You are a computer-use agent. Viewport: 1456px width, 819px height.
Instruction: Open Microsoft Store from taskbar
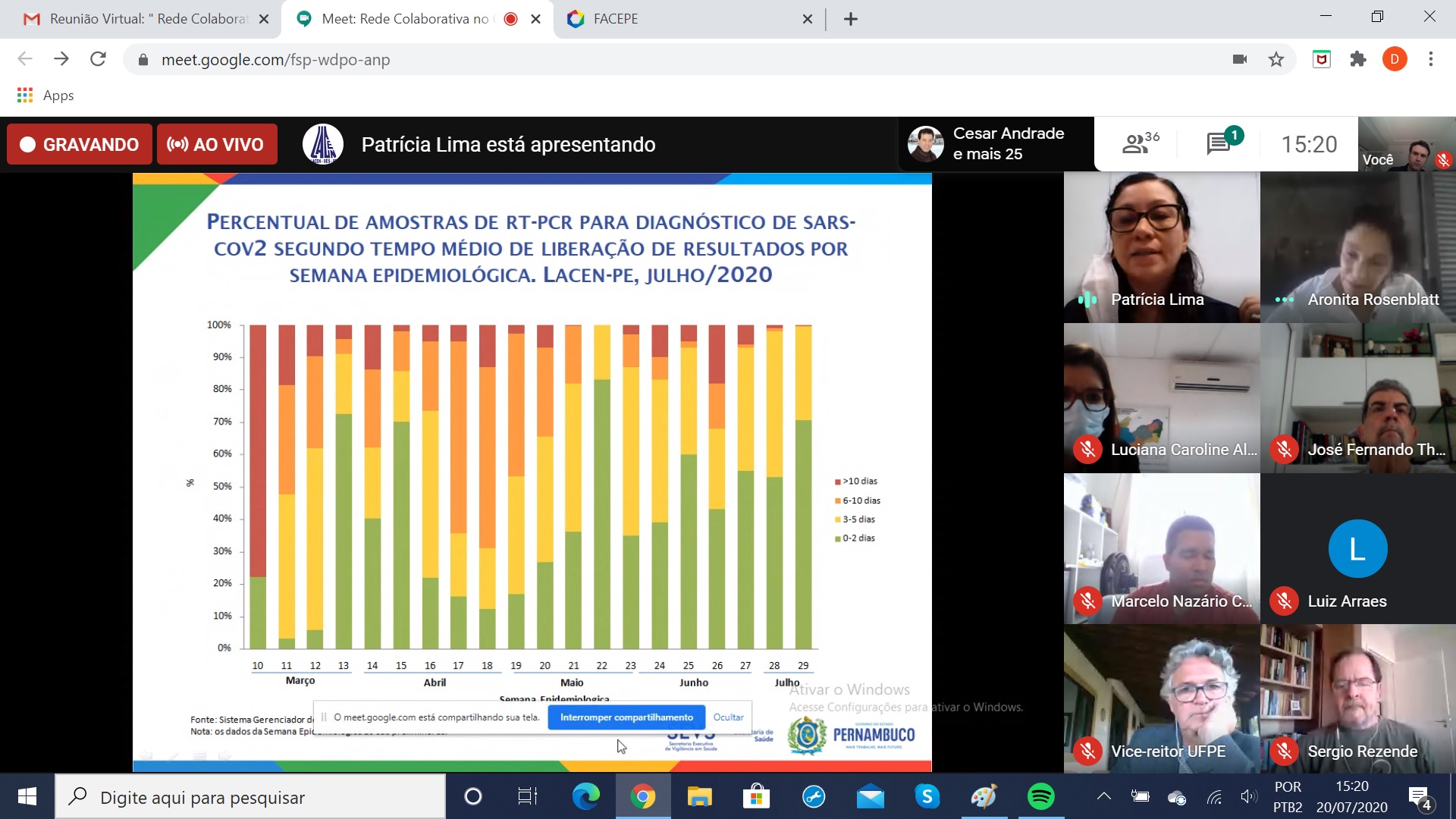click(x=756, y=797)
